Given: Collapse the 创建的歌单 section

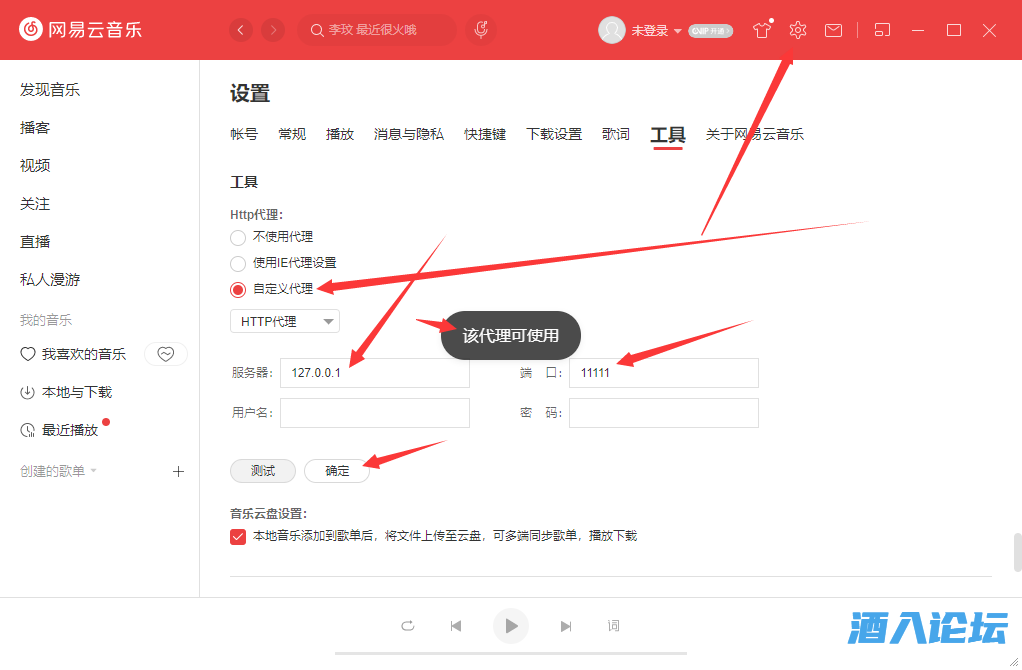Looking at the screenshot, I should pos(93,471).
